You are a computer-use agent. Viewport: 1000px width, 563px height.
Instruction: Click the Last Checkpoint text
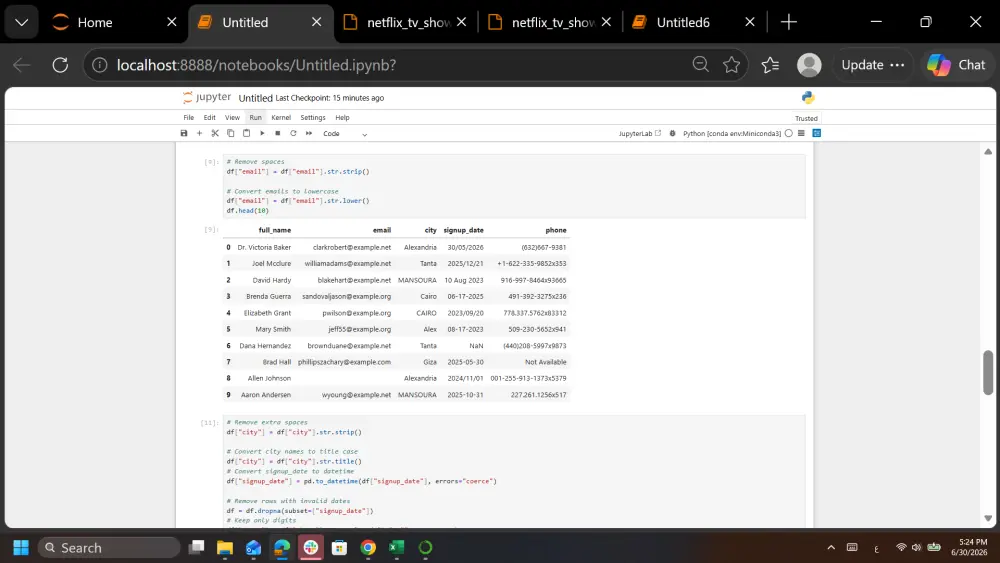(x=330, y=98)
